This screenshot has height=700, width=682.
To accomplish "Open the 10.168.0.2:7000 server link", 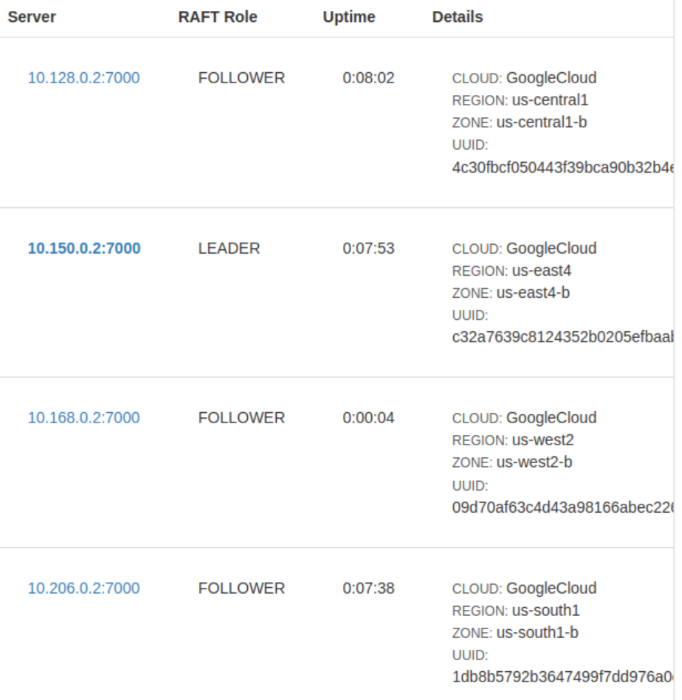I will click(x=84, y=418).
